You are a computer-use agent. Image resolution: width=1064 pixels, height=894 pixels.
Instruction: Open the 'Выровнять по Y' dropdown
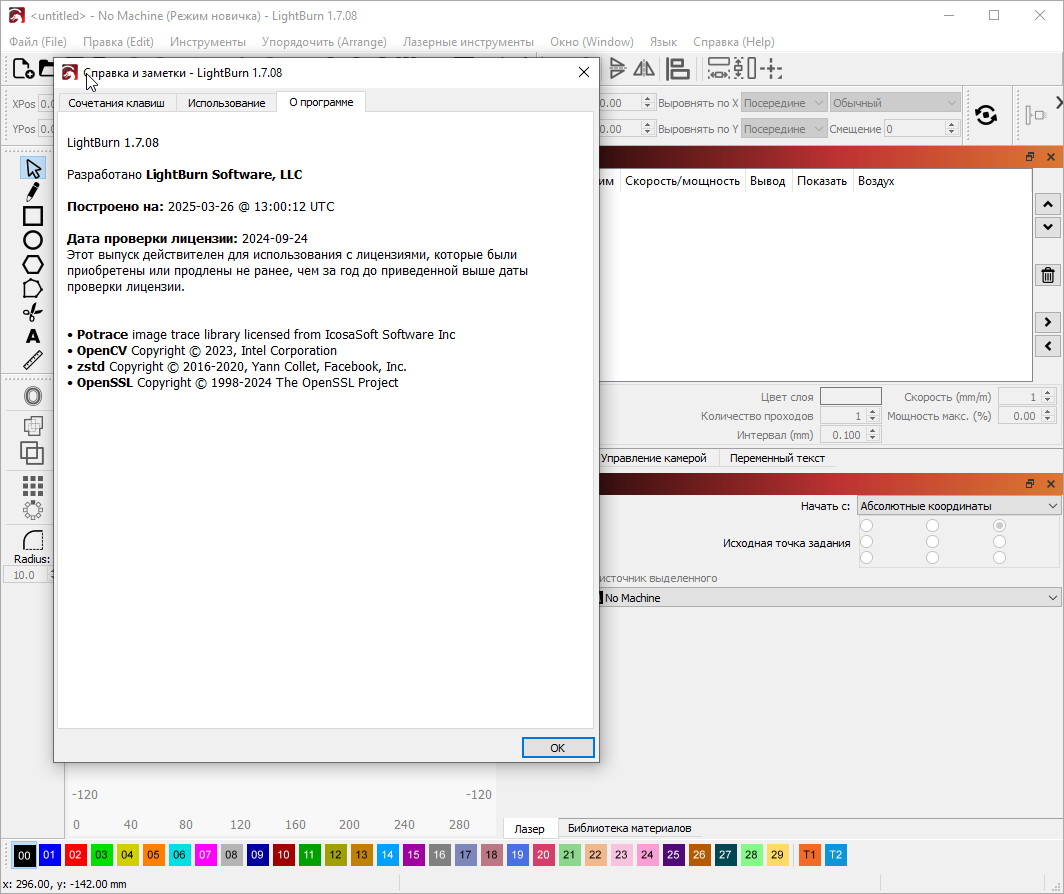click(x=784, y=129)
